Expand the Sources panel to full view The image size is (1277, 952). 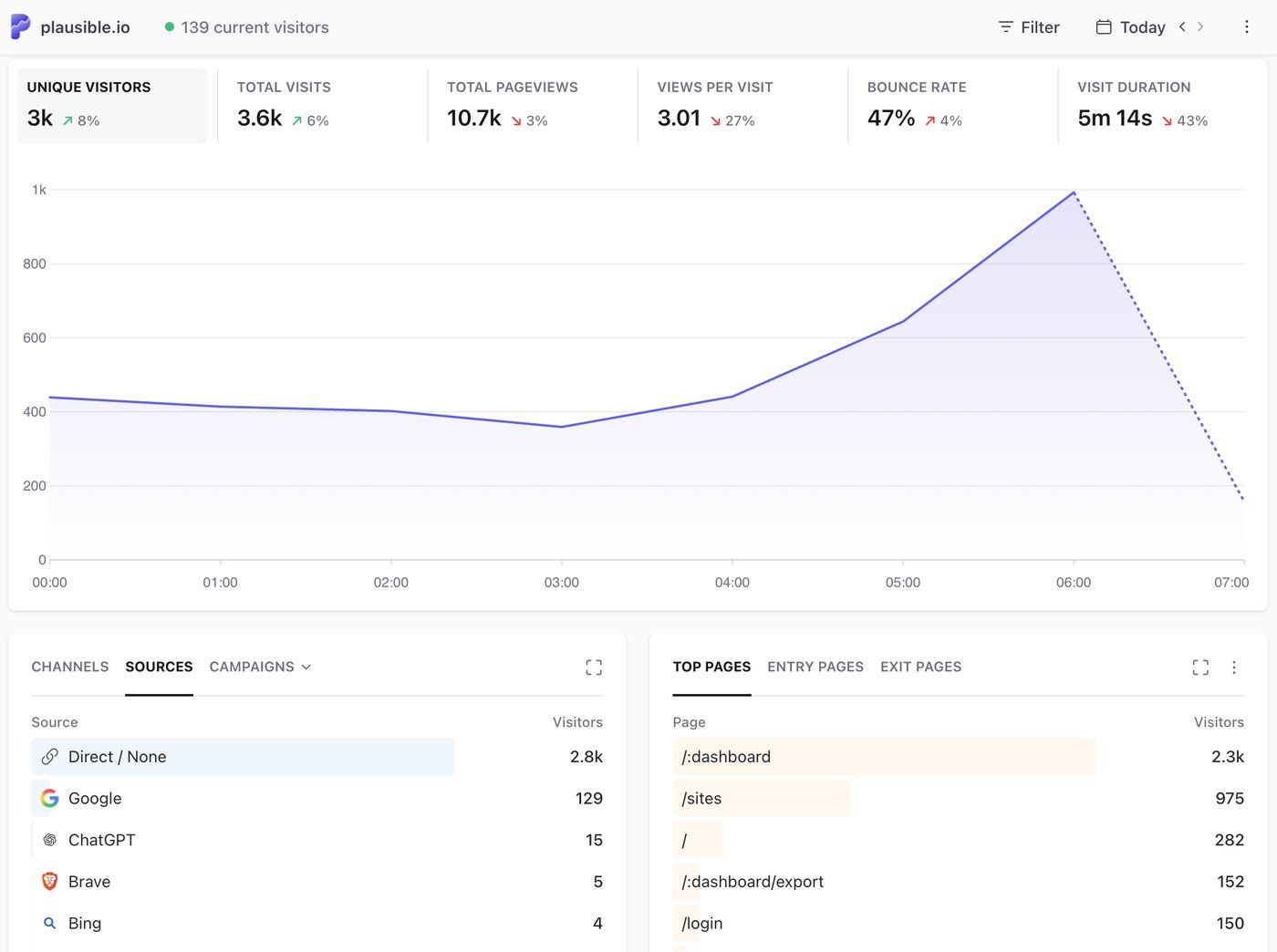pos(594,667)
